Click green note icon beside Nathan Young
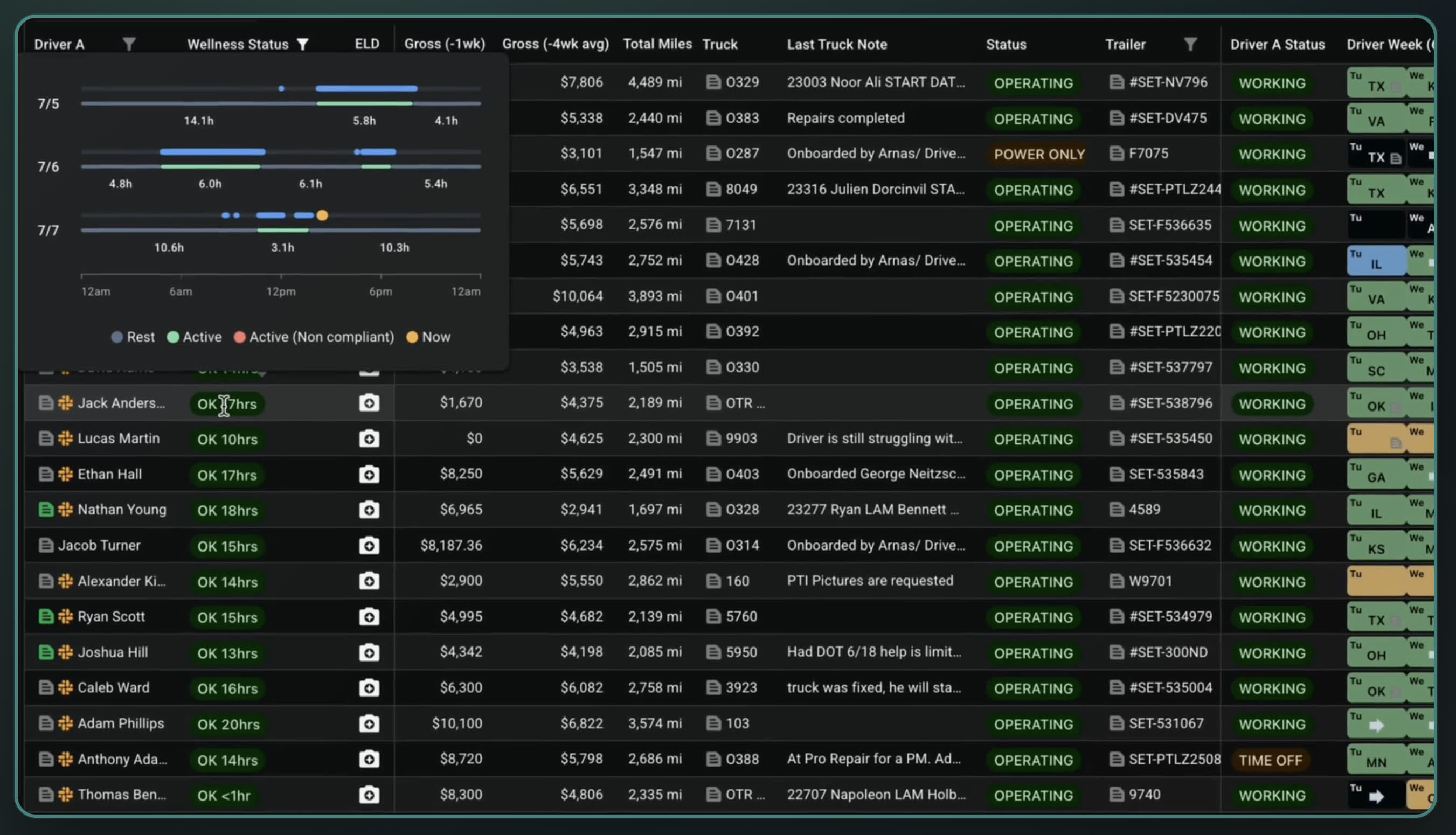Screen dimensions: 1456x835 (x=46, y=510)
